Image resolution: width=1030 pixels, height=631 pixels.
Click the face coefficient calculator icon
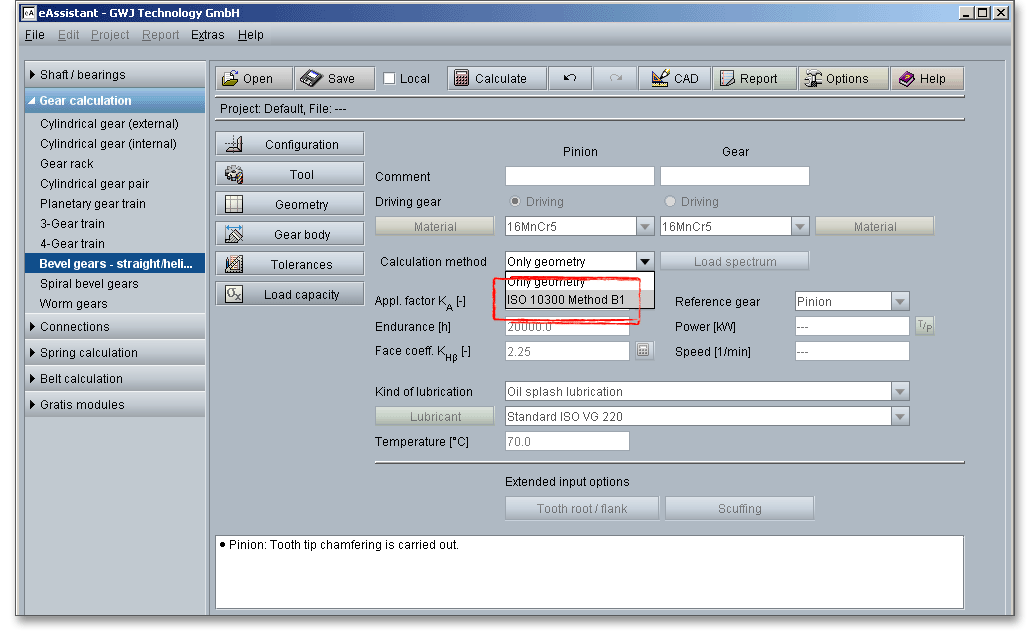tap(644, 351)
